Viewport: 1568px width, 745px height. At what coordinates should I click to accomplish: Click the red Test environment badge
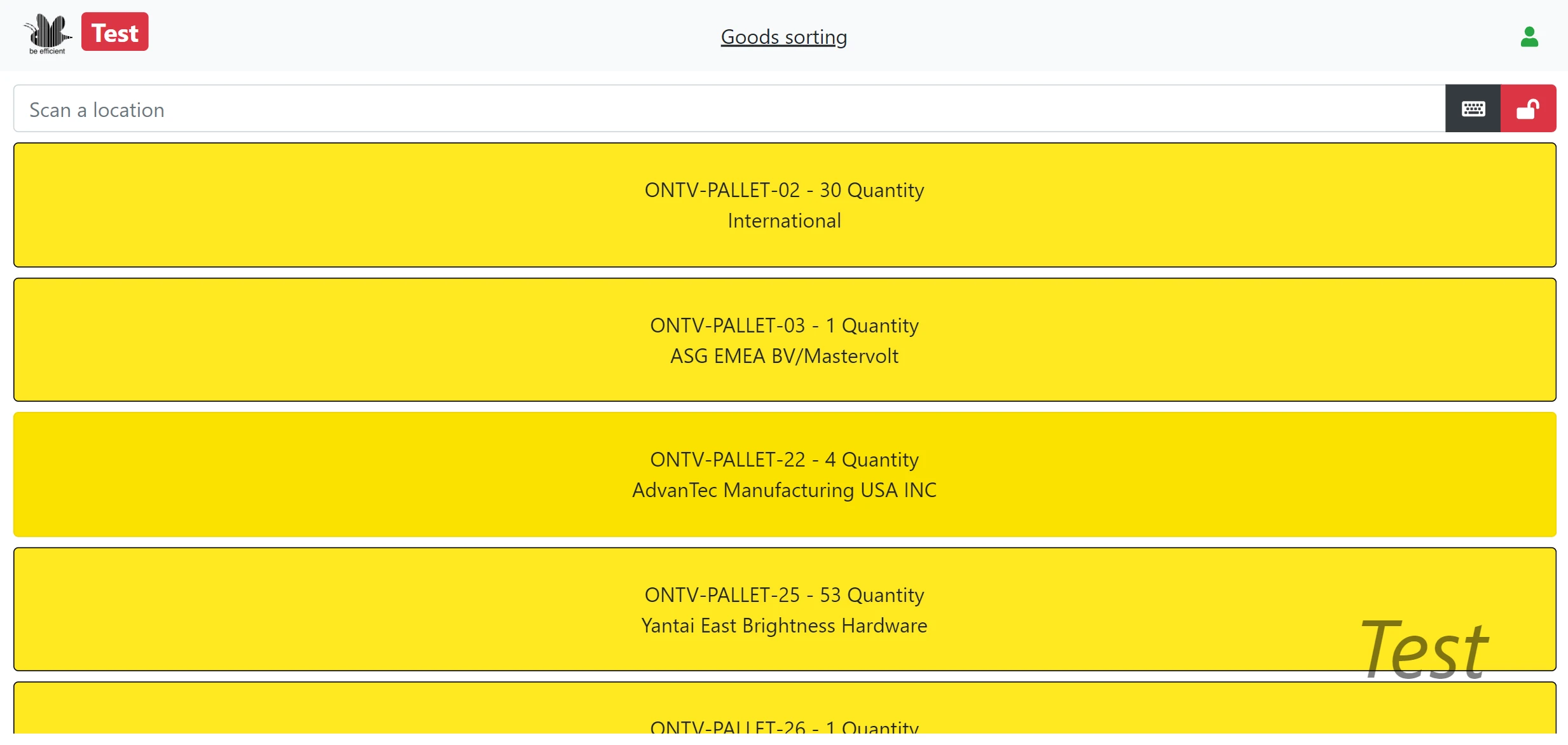tap(115, 32)
